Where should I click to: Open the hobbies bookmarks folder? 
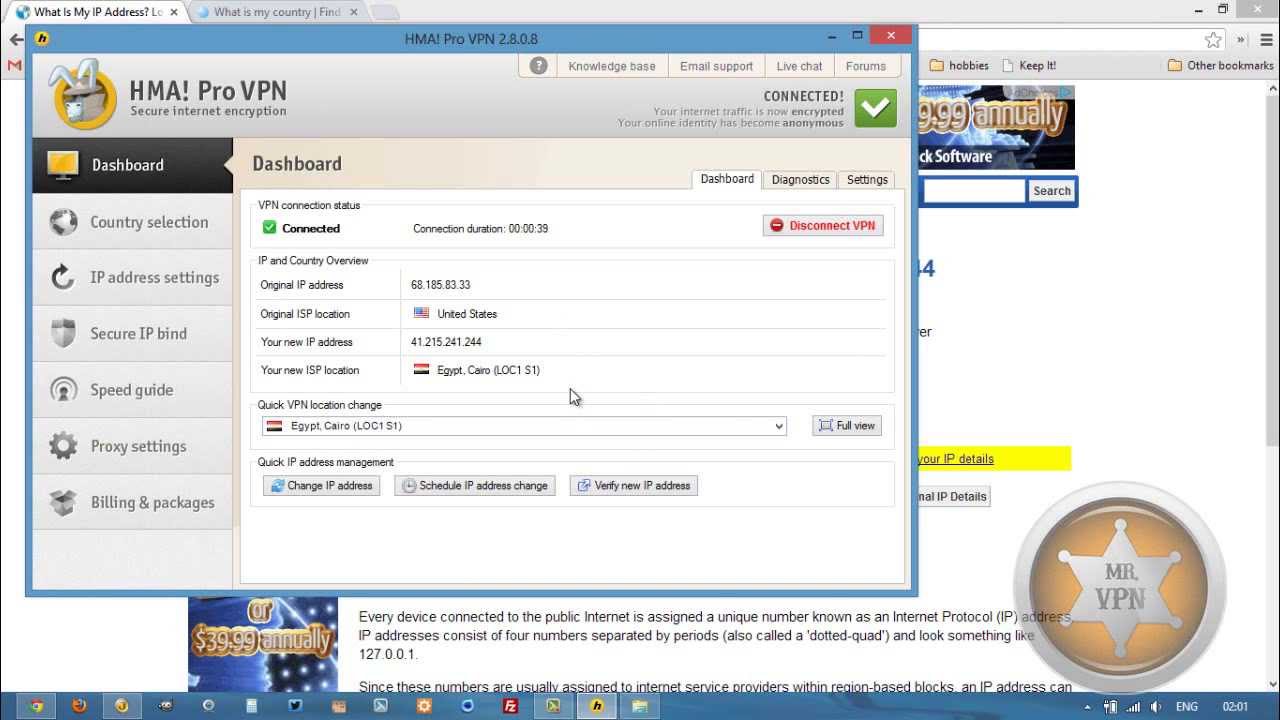959,66
